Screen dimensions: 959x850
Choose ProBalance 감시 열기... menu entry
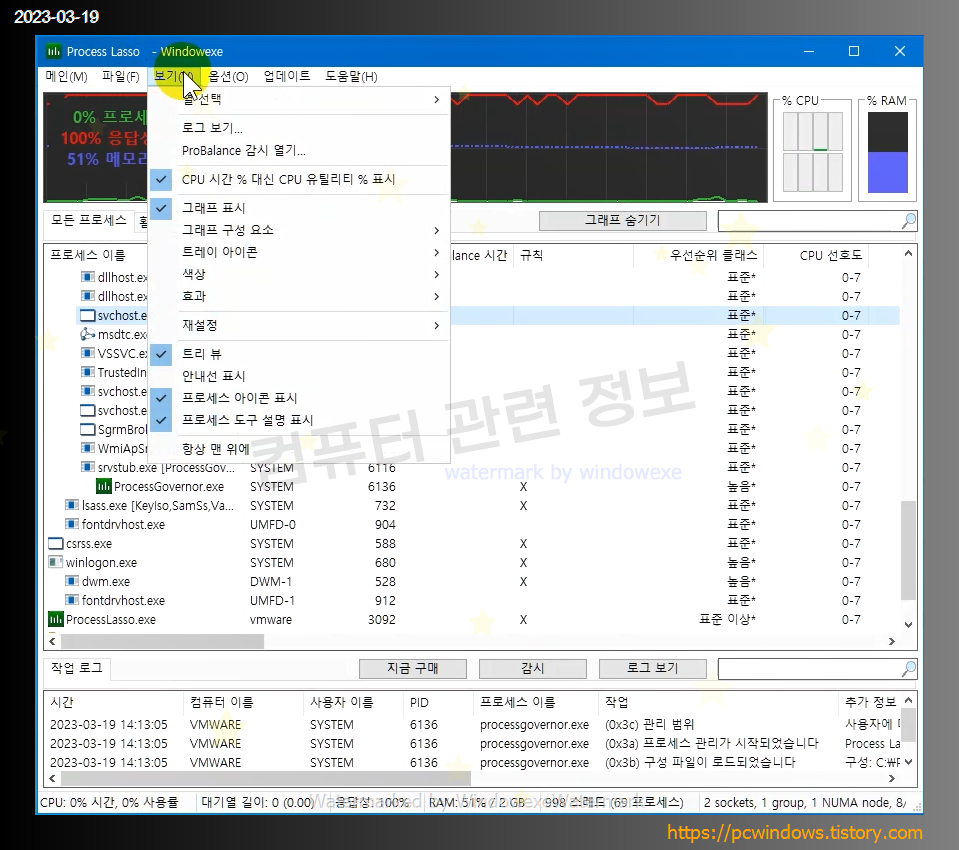[300, 150]
